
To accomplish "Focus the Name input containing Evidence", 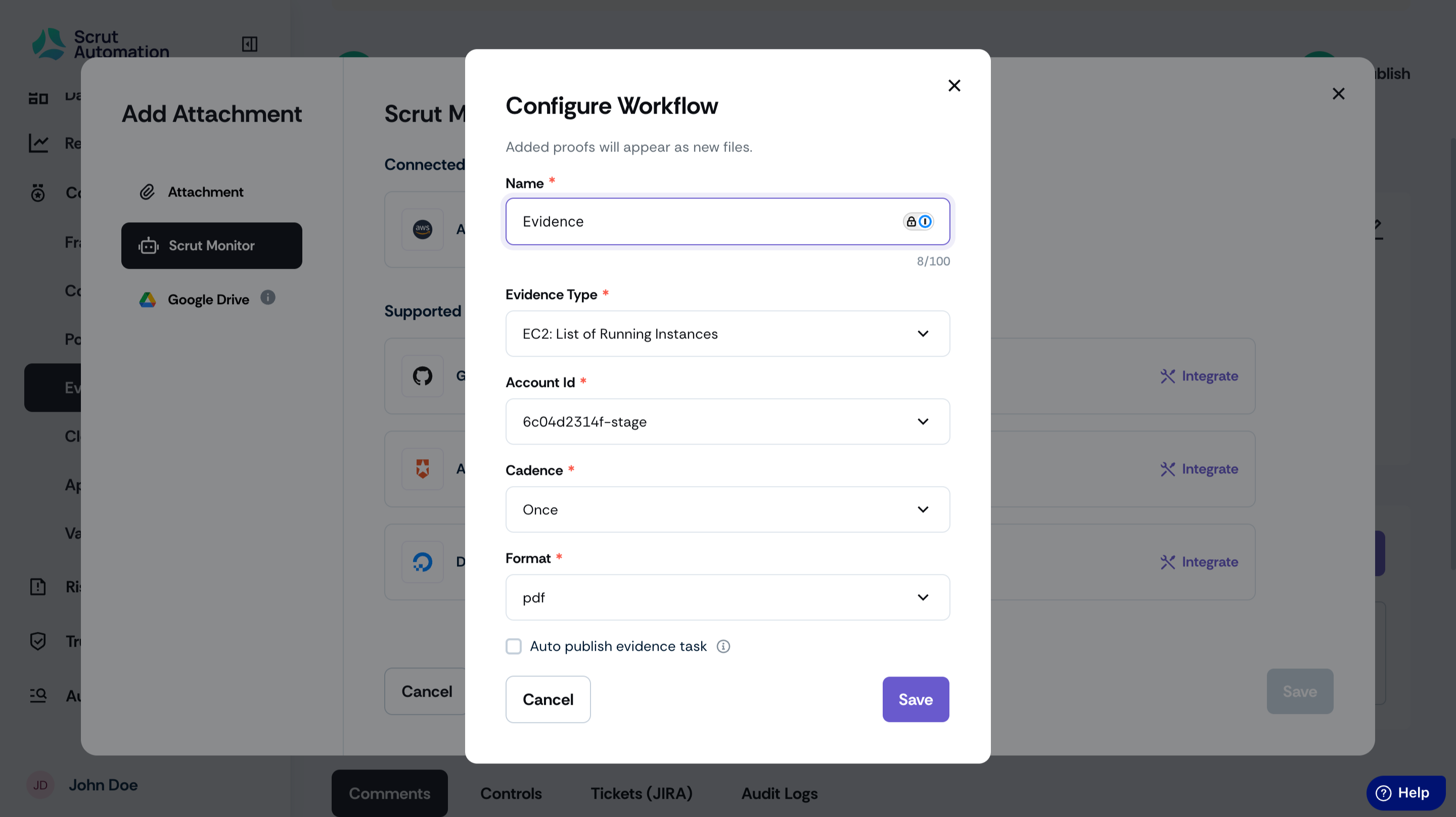I will pos(727,221).
